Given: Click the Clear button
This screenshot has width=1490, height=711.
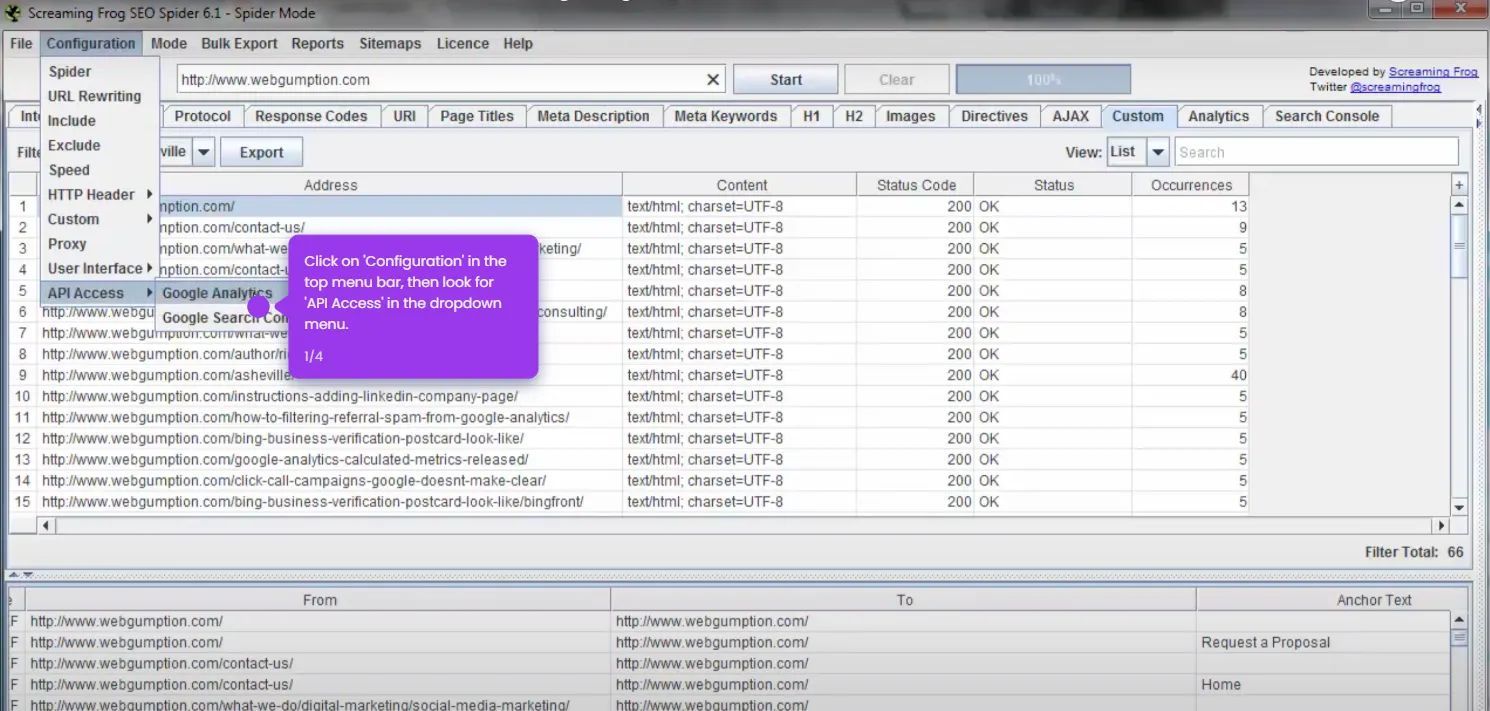Looking at the screenshot, I should (897, 80).
